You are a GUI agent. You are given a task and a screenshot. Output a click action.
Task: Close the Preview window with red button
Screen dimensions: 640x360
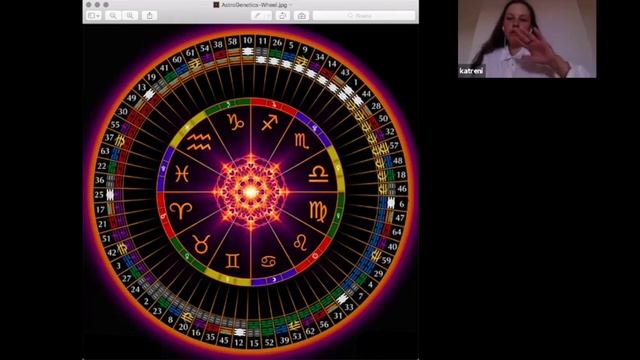point(89,4)
